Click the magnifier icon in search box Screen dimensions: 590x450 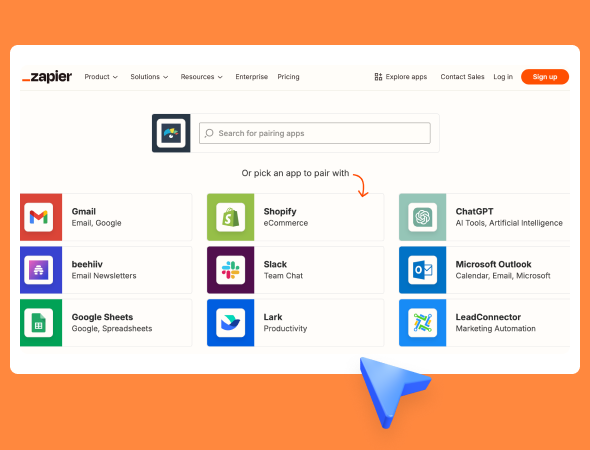click(x=209, y=133)
